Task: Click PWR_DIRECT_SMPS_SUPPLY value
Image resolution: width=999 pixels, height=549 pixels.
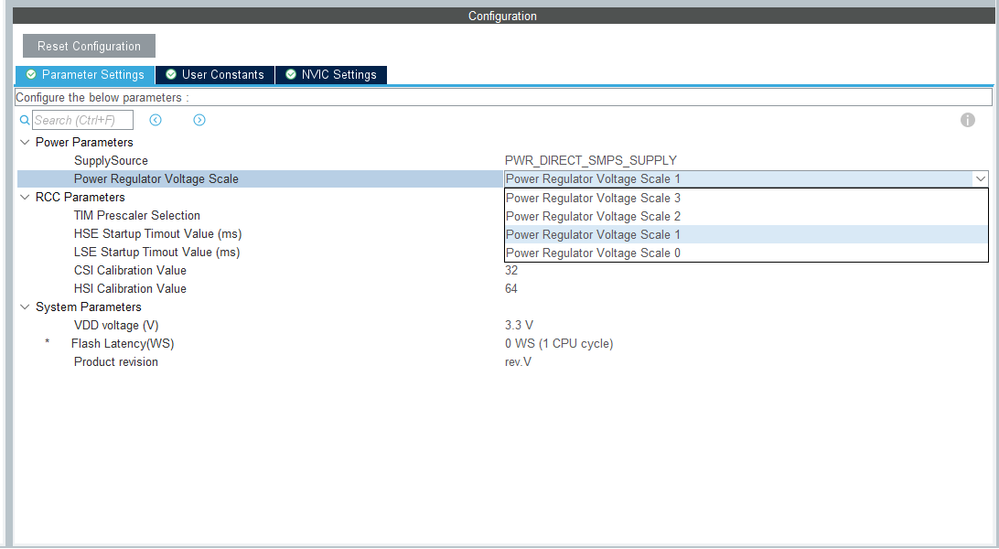Action: coord(591,160)
